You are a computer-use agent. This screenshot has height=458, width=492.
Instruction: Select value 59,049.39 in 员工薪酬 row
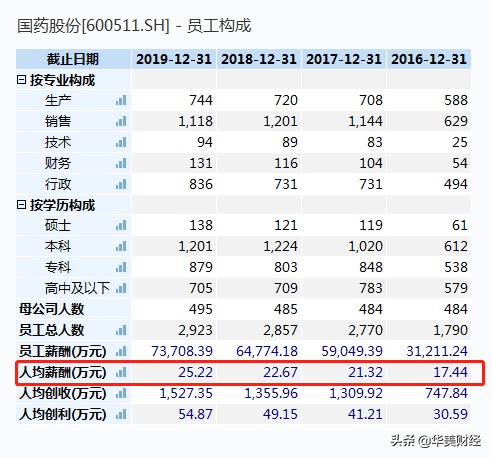pos(352,351)
